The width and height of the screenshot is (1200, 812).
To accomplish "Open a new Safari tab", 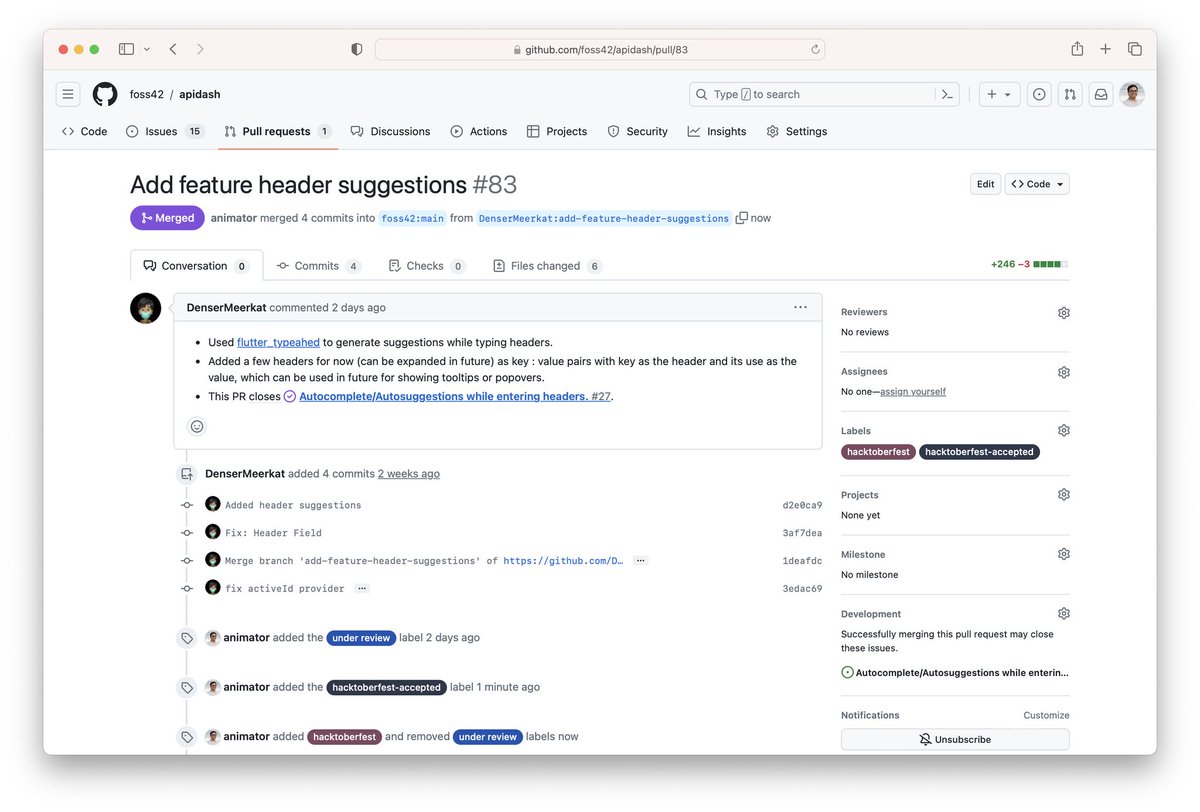I will pos(1105,49).
